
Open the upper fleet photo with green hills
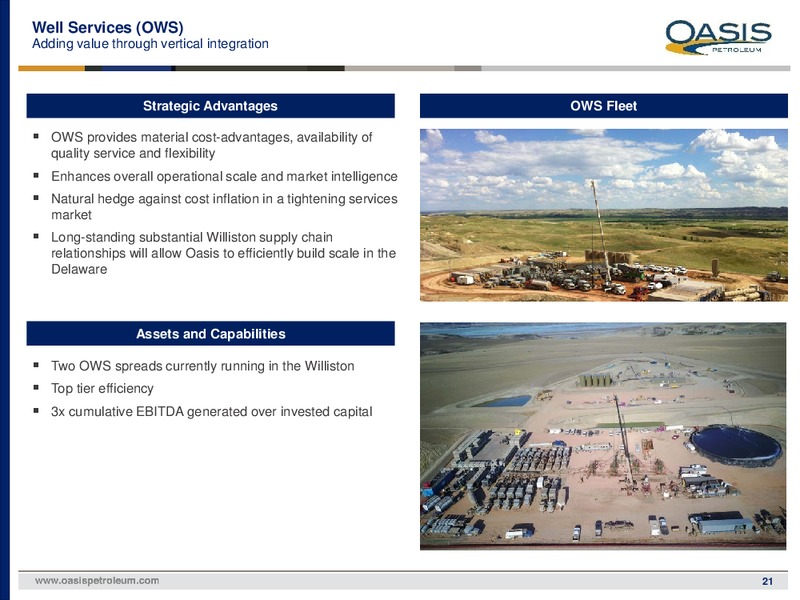pos(604,215)
